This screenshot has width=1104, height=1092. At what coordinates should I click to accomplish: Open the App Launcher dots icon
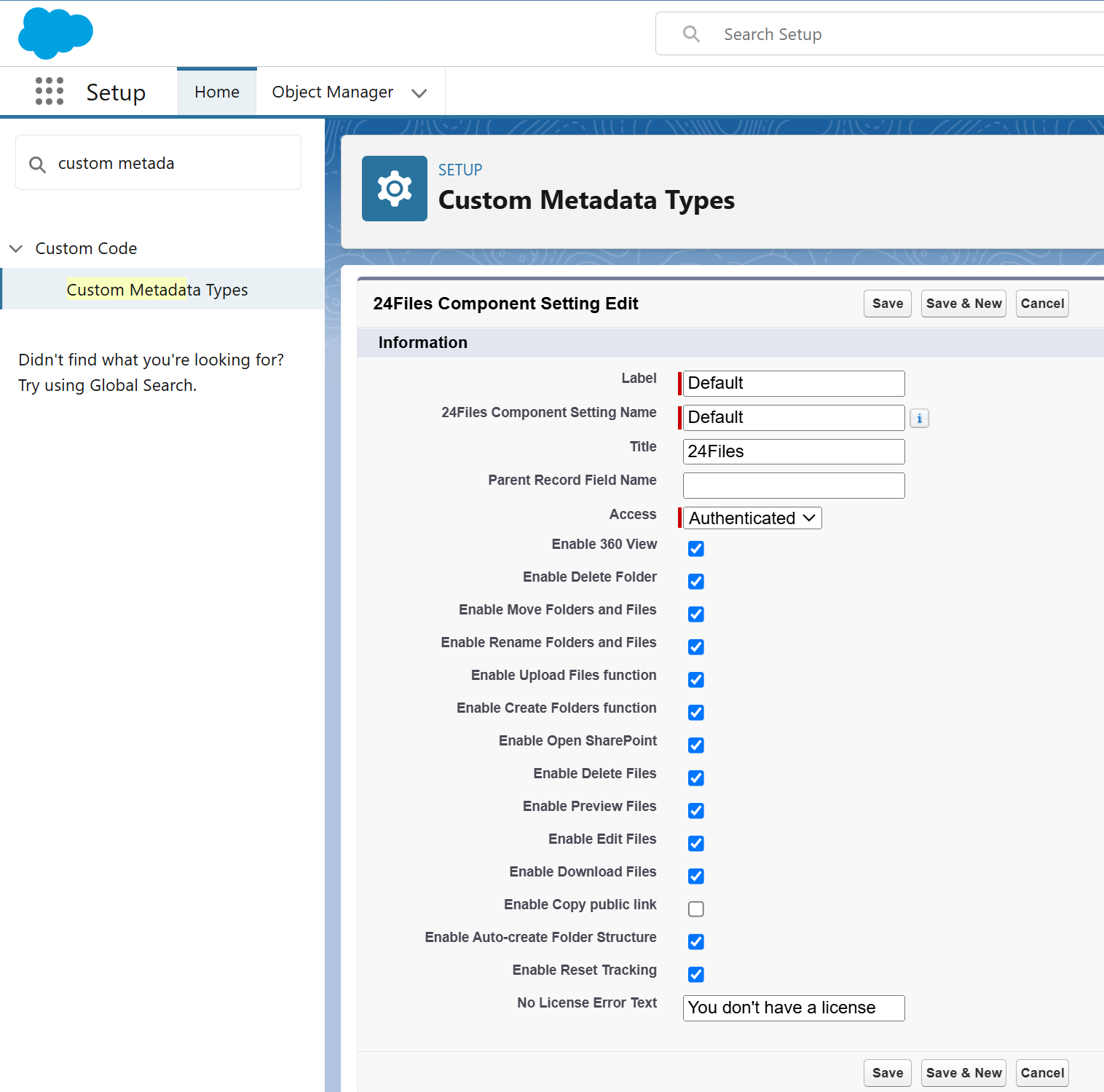pos(50,92)
